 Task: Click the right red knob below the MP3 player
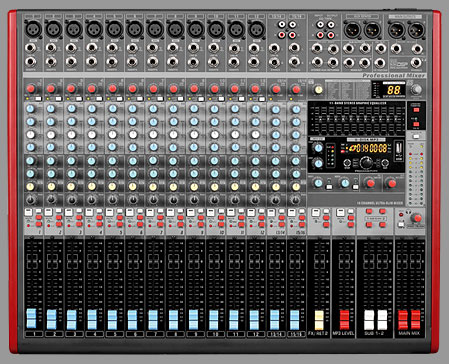392,183
